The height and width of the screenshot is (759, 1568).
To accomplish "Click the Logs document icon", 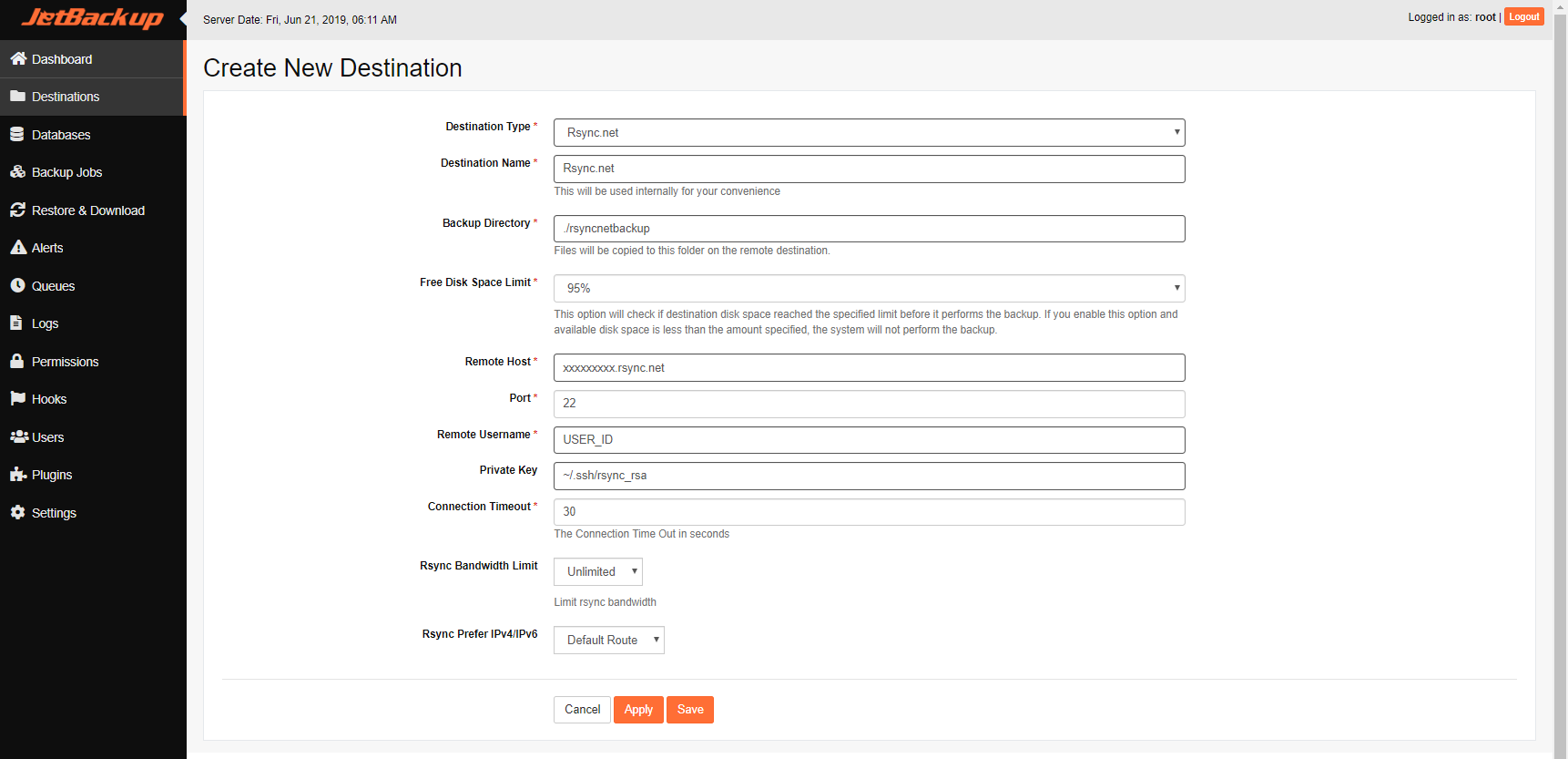I will tap(16, 323).
